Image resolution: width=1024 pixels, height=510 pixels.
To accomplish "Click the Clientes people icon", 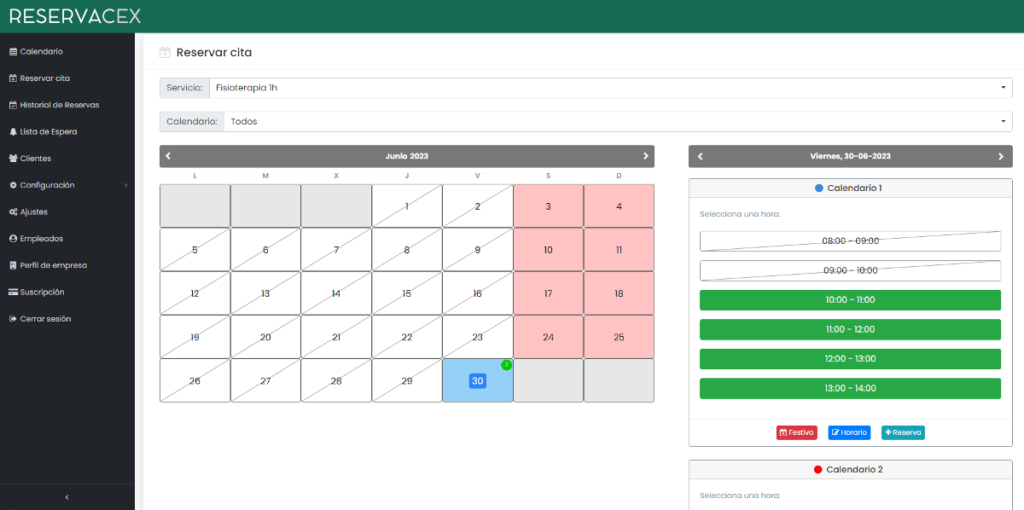I will pyautogui.click(x=12, y=159).
